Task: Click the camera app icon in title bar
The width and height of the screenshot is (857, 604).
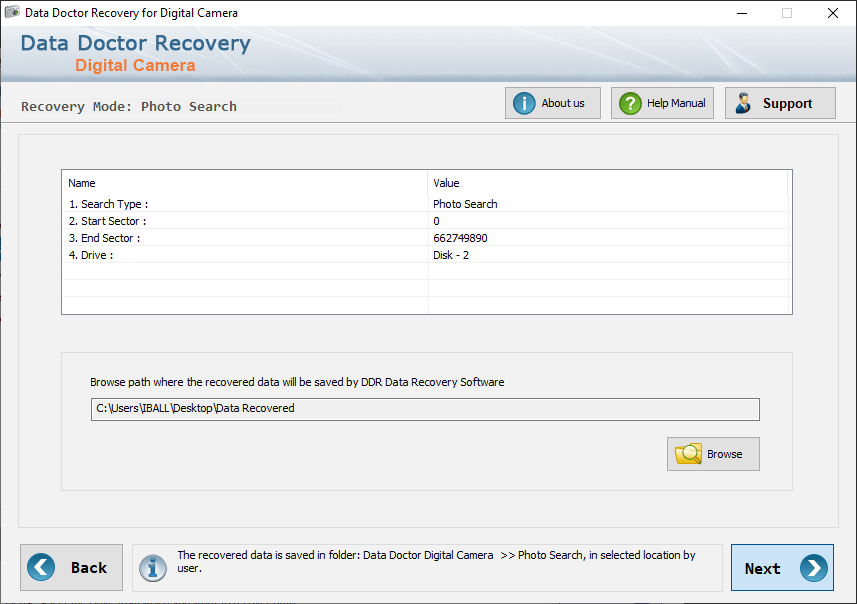Action: tap(11, 12)
